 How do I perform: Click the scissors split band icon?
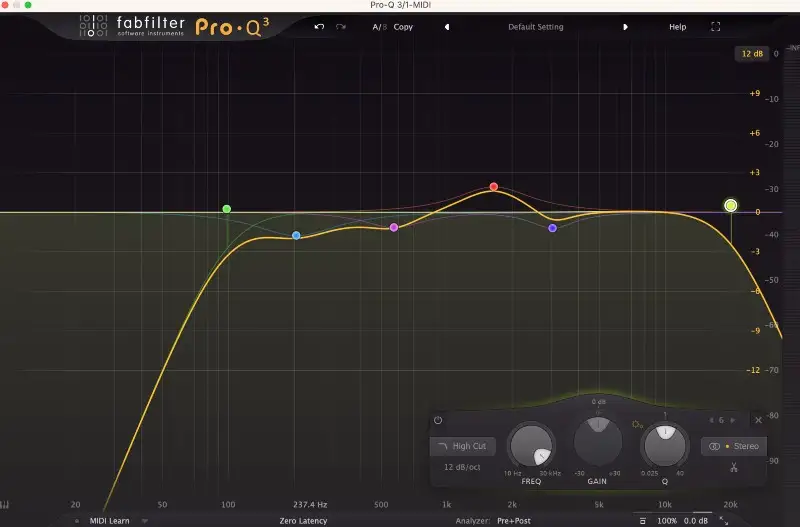pos(733,467)
